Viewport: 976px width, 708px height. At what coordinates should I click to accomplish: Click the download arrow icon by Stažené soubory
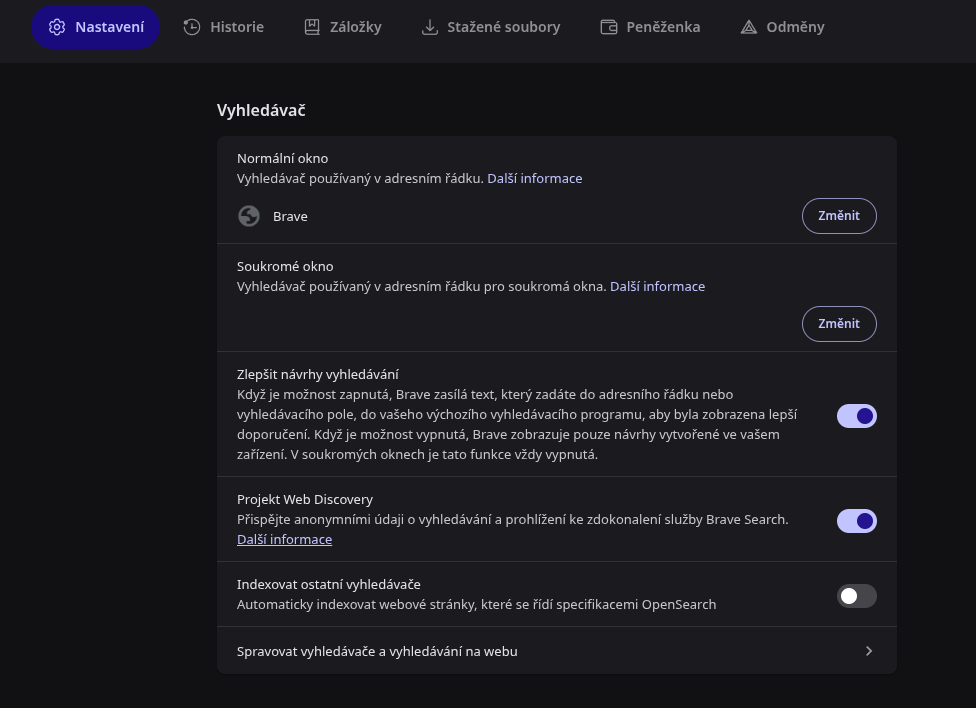point(430,27)
